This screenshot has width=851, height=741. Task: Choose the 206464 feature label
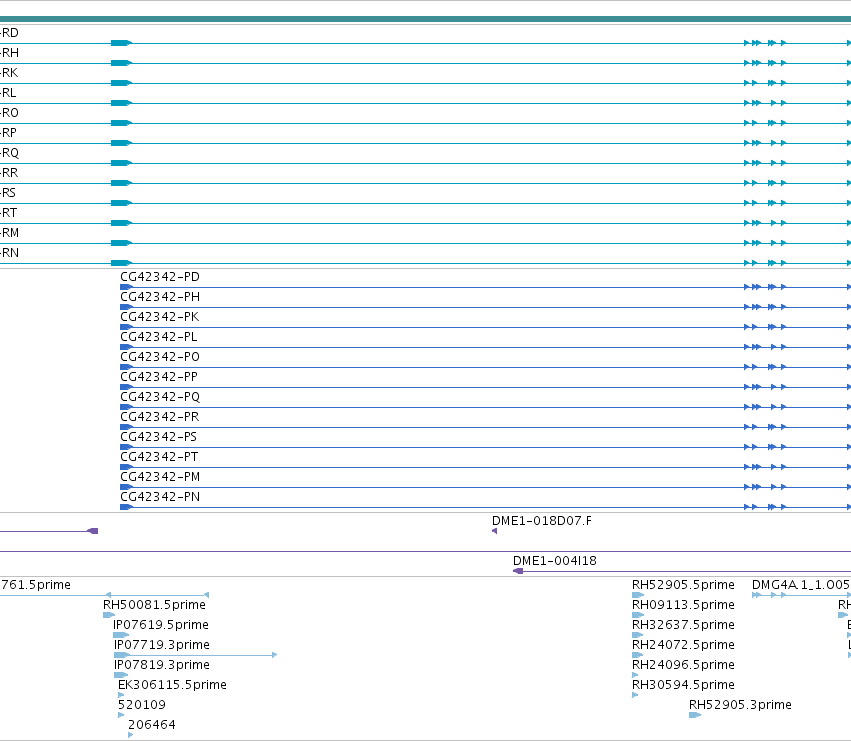pos(152,725)
